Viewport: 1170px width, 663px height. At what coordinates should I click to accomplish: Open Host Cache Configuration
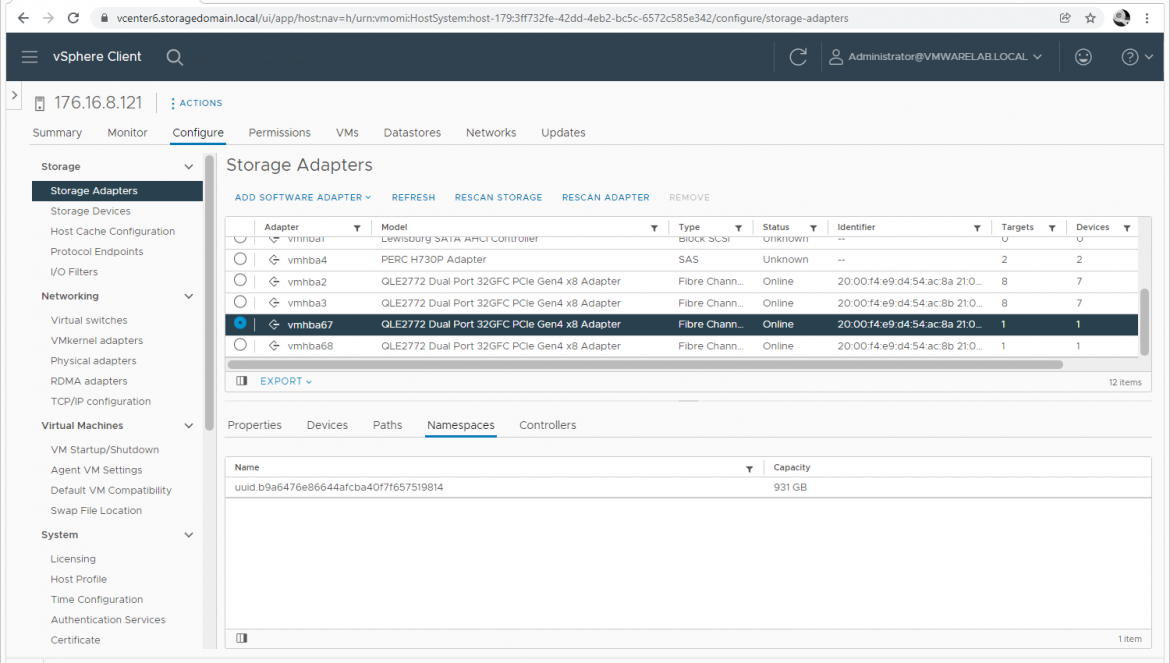[x=113, y=231]
